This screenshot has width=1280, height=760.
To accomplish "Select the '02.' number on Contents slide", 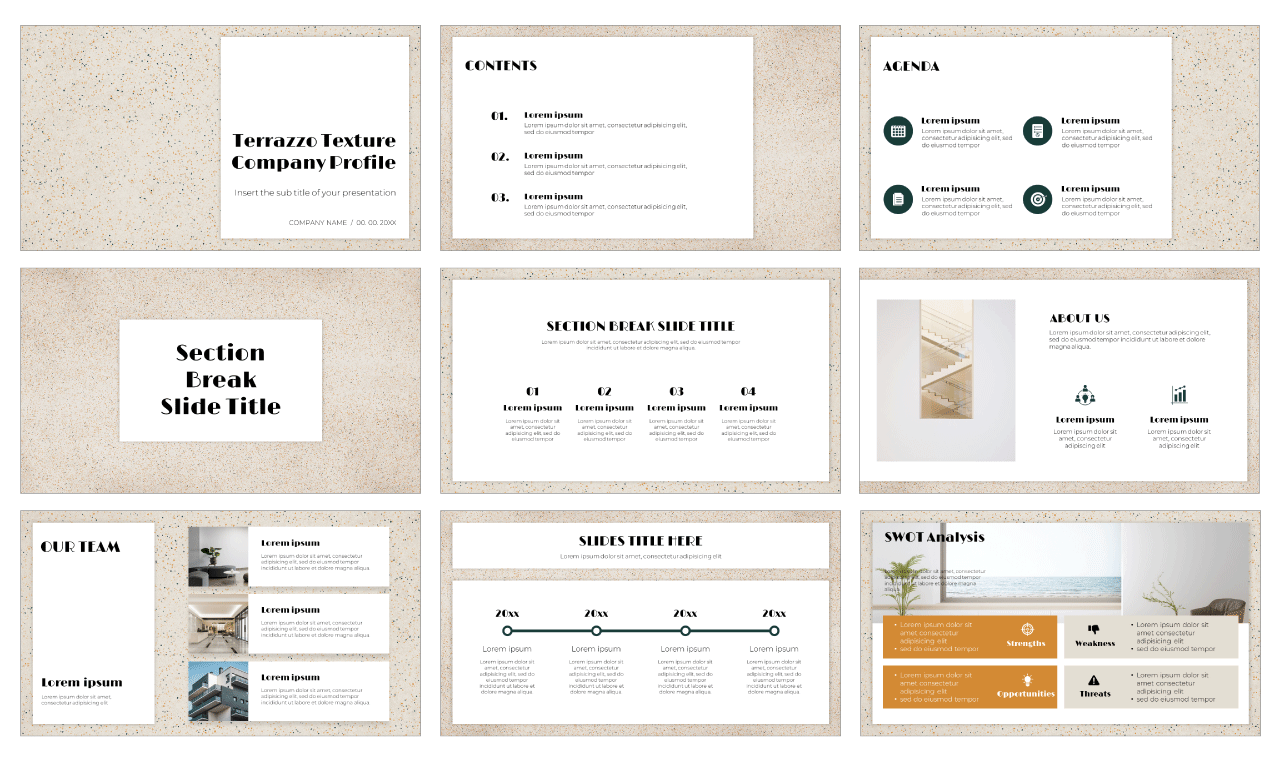I will 500,157.
